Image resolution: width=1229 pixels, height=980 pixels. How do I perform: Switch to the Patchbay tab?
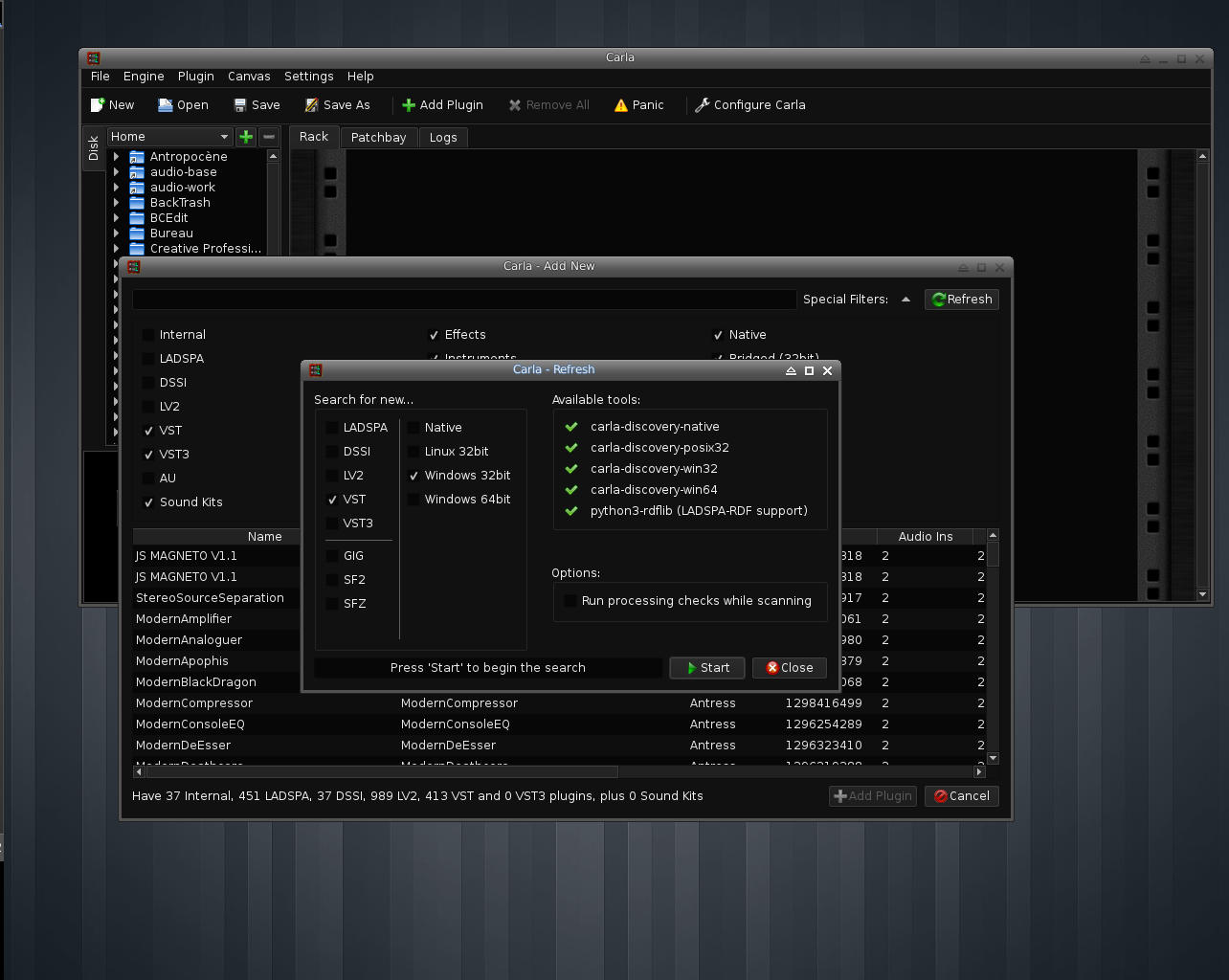tap(378, 138)
